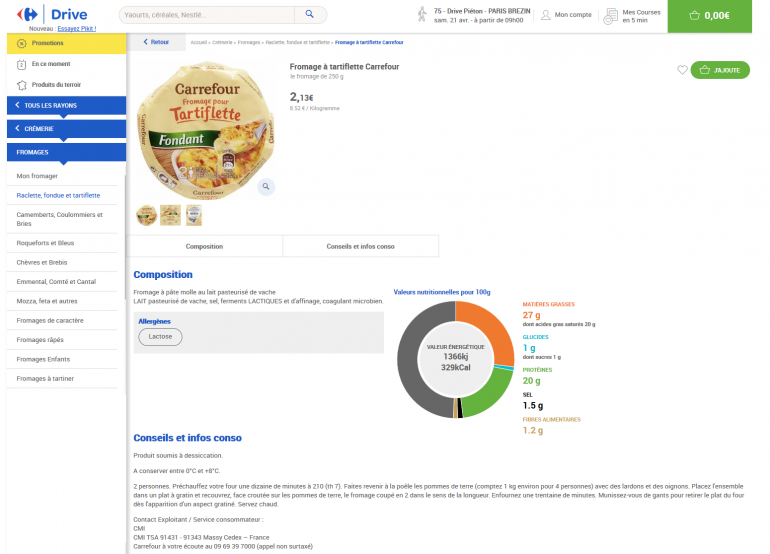Click the search magnifier button
Viewport: 770px width, 554px height.
pos(310,15)
